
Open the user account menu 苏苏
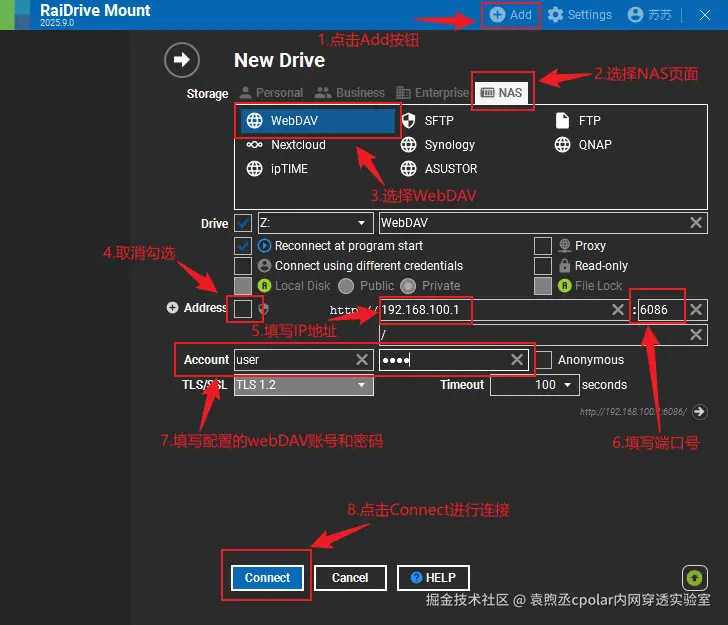pos(650,15)
